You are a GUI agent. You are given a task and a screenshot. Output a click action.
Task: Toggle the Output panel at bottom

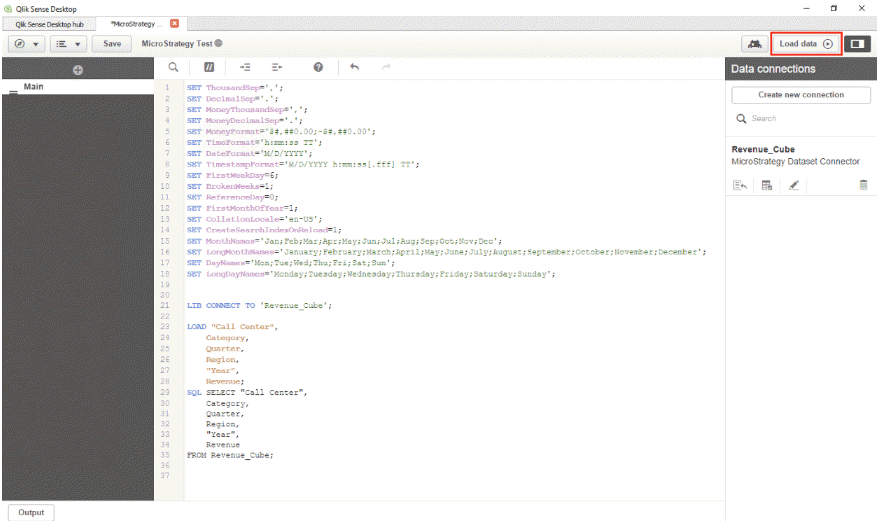pyautogui.click(x=31, y=512)
